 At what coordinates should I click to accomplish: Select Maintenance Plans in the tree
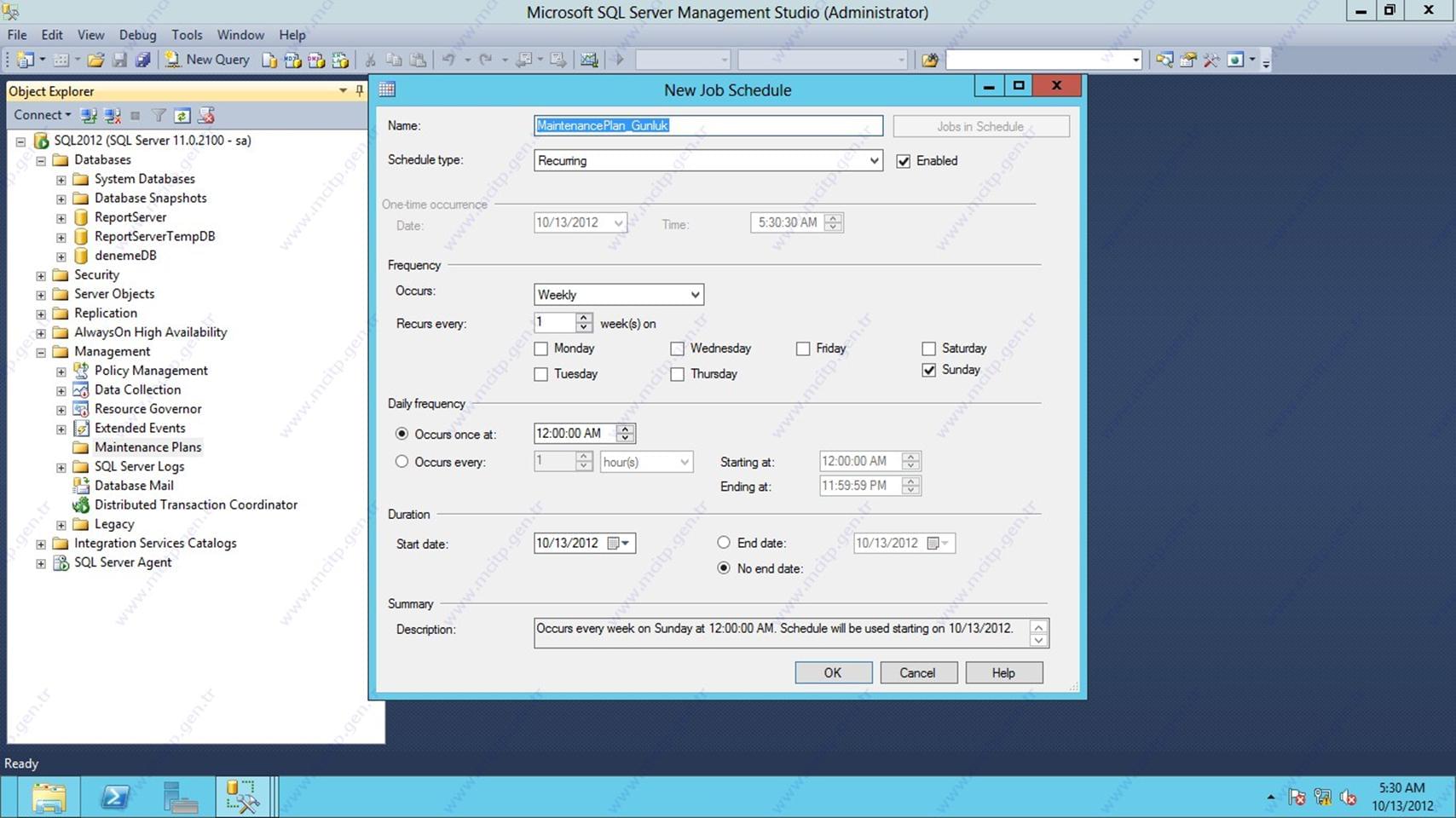147,447
